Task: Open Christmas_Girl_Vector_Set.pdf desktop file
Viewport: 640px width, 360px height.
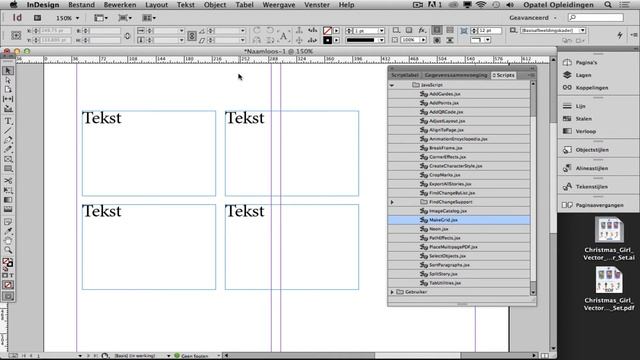Action: pos(609,289)
